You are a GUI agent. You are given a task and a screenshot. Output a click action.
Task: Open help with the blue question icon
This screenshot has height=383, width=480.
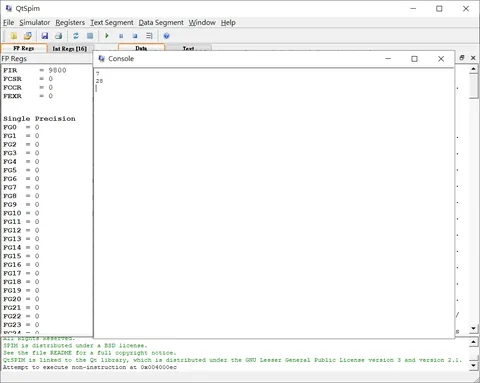[x=166, y=36]
